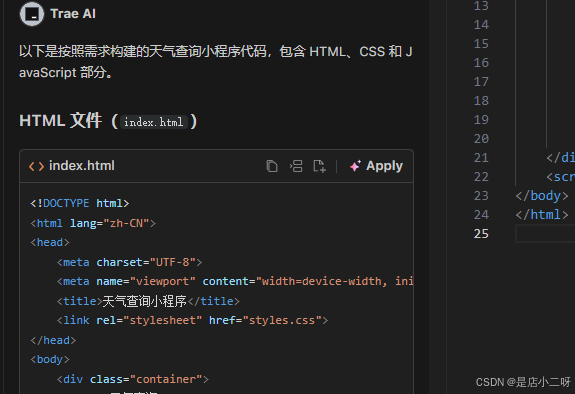Click the div class="container" line
The height and width of the screenshot is (394, 575).
133,379
